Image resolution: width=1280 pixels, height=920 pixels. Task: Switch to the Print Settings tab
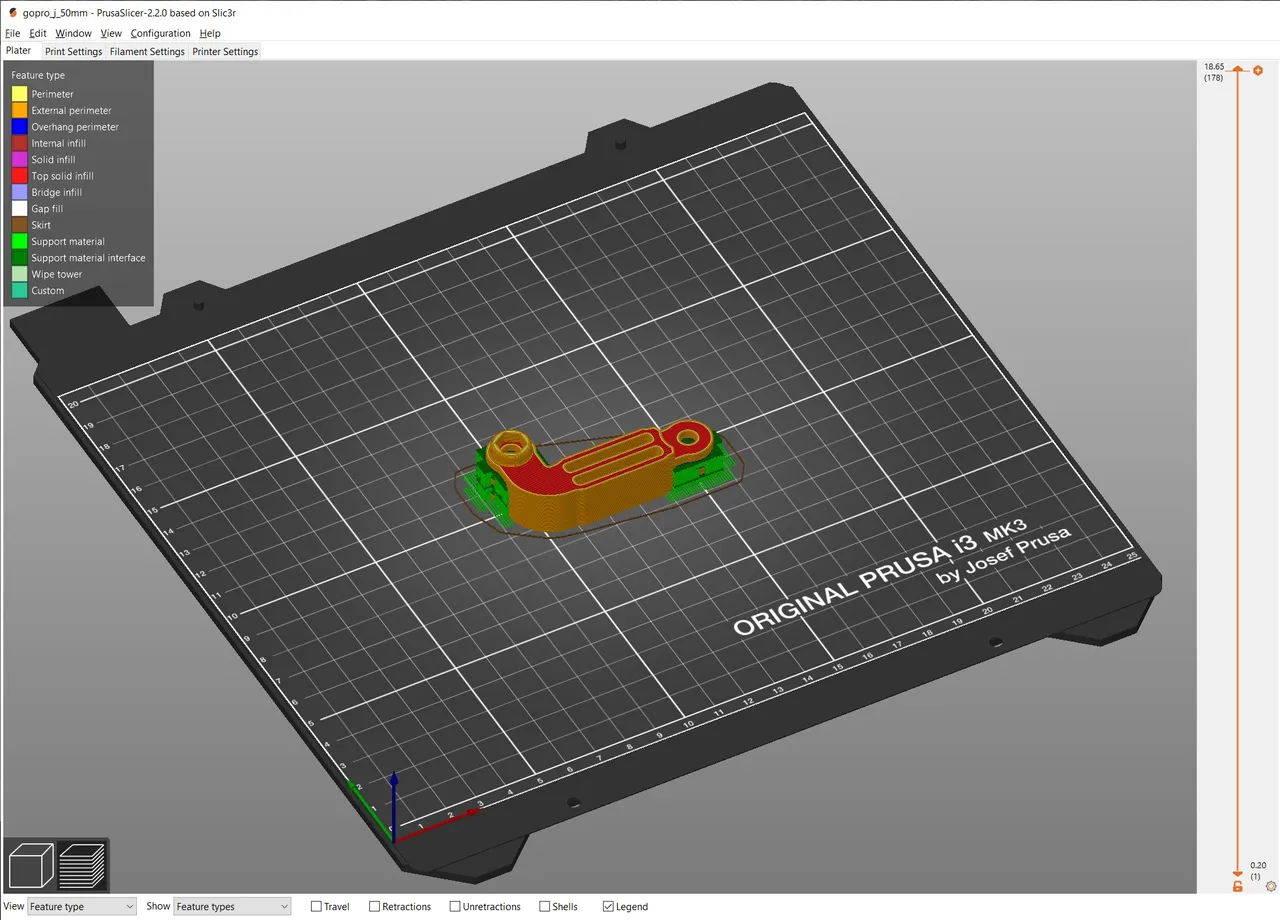73,51
